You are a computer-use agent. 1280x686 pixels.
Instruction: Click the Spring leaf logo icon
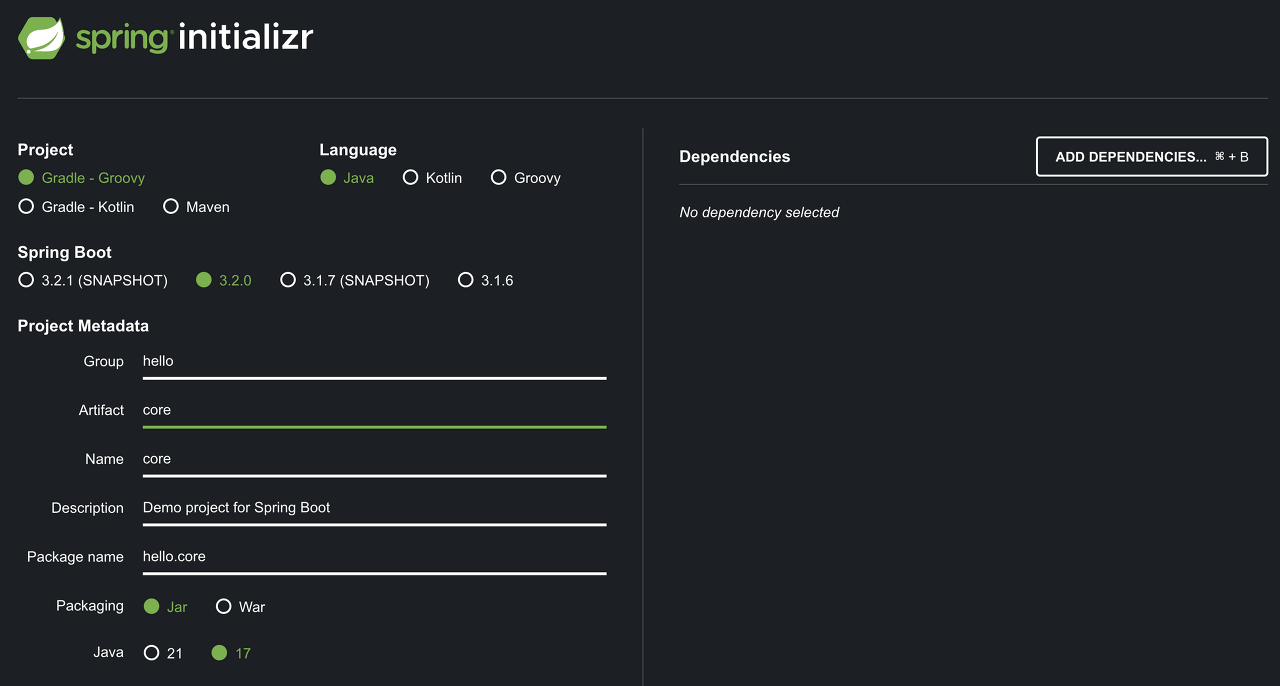click(41, 39)
